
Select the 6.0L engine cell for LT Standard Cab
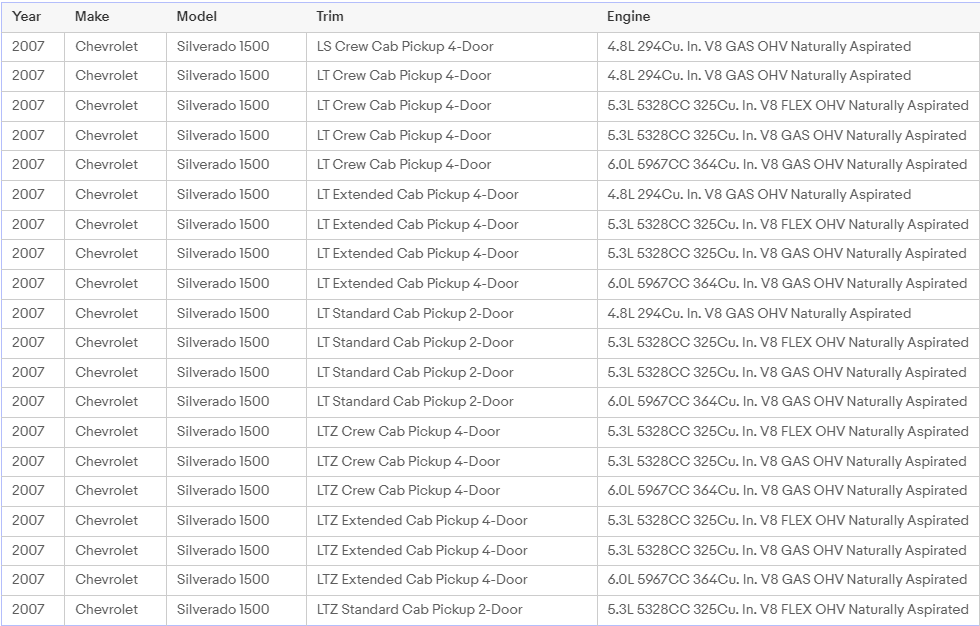coord(787,402)
